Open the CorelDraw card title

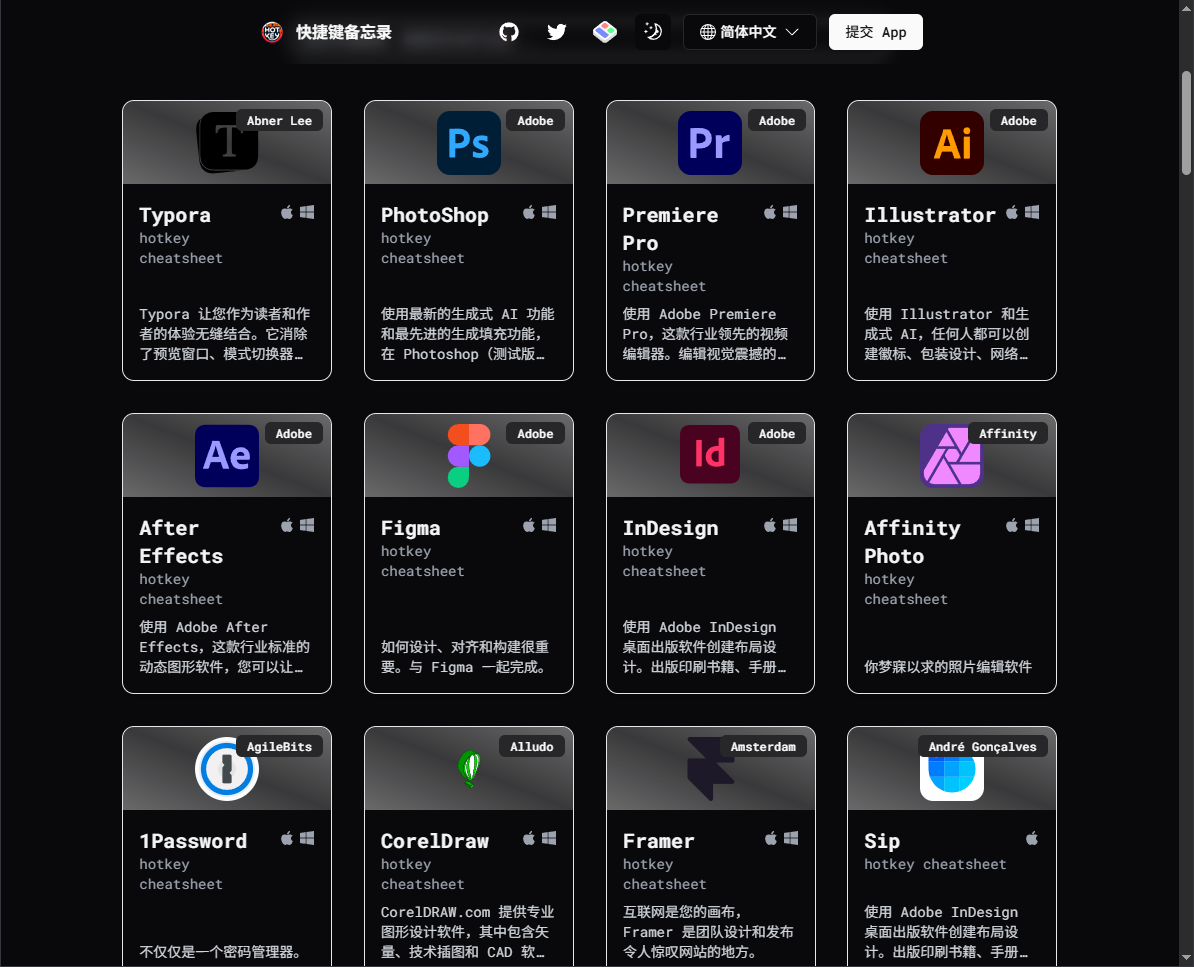[435, 841]
